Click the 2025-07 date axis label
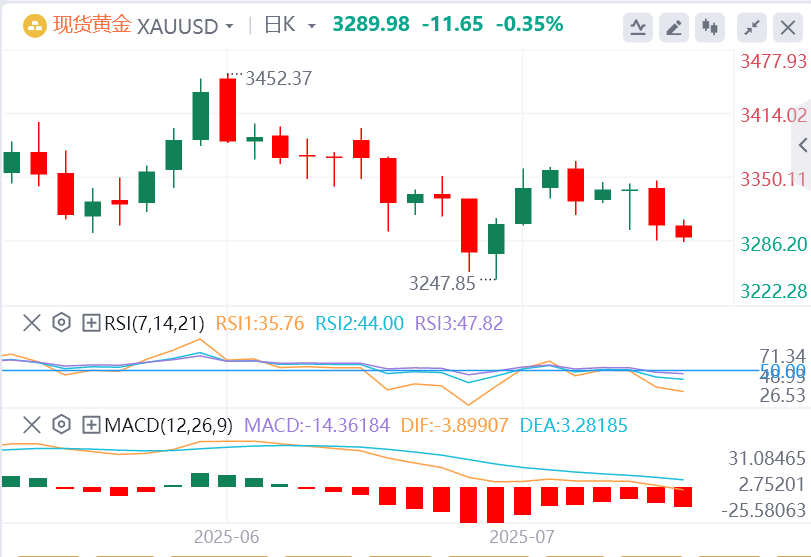 (x=521, y=537)
